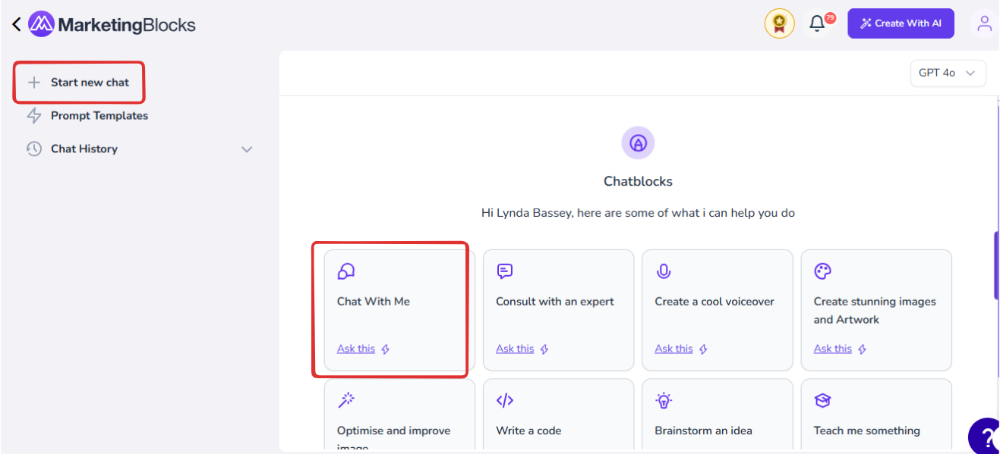The height and width of the screenshot is (454, 1000).
Task: Select the Write a code card
Action: pyautogui.click(x=558, y=414)
